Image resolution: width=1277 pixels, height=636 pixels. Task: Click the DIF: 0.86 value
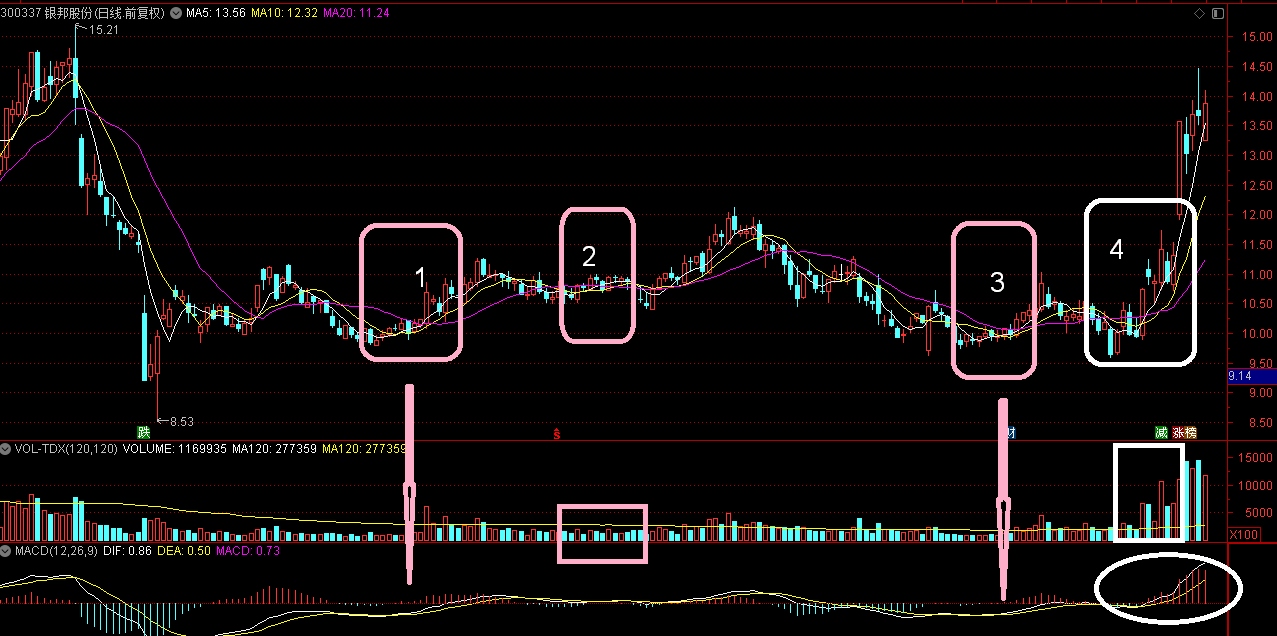126,551
